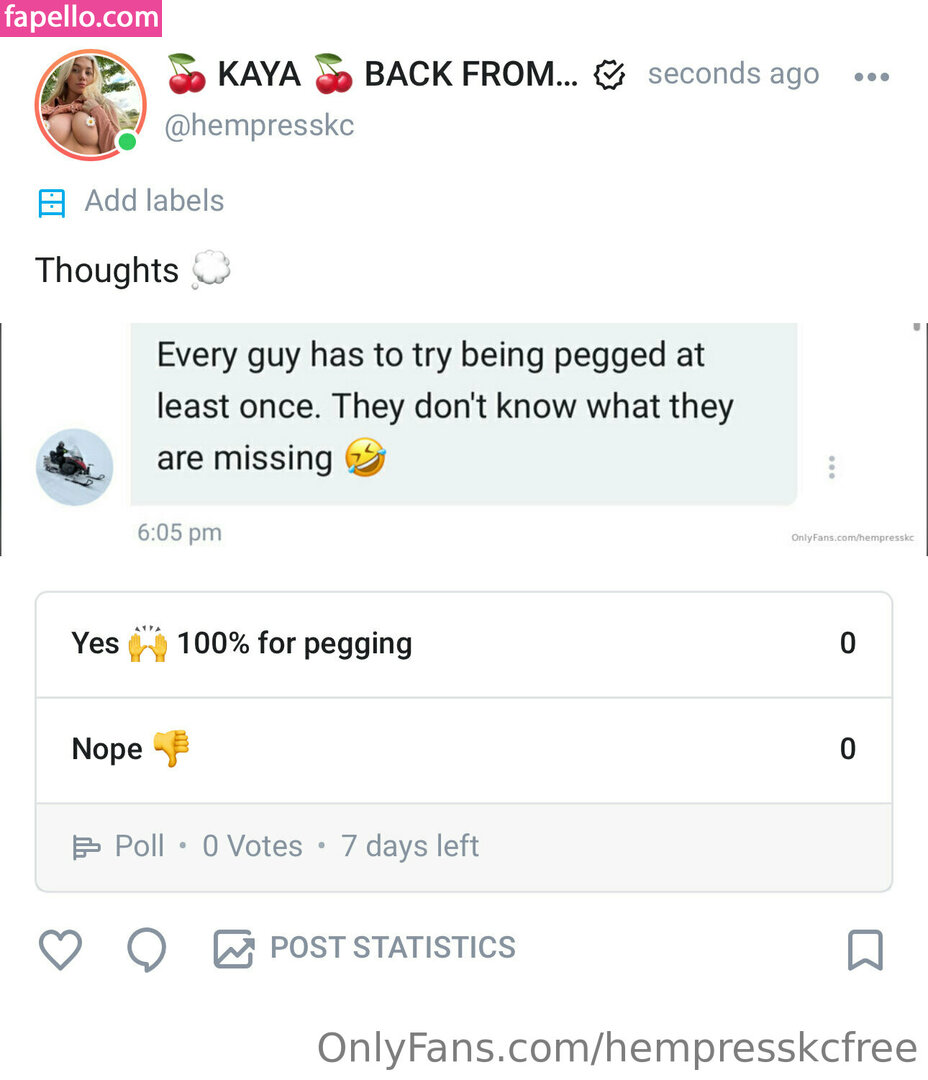Click the Add labels drawer icon
Viewport: 928px width, 1080px height.
pos(51,203)
